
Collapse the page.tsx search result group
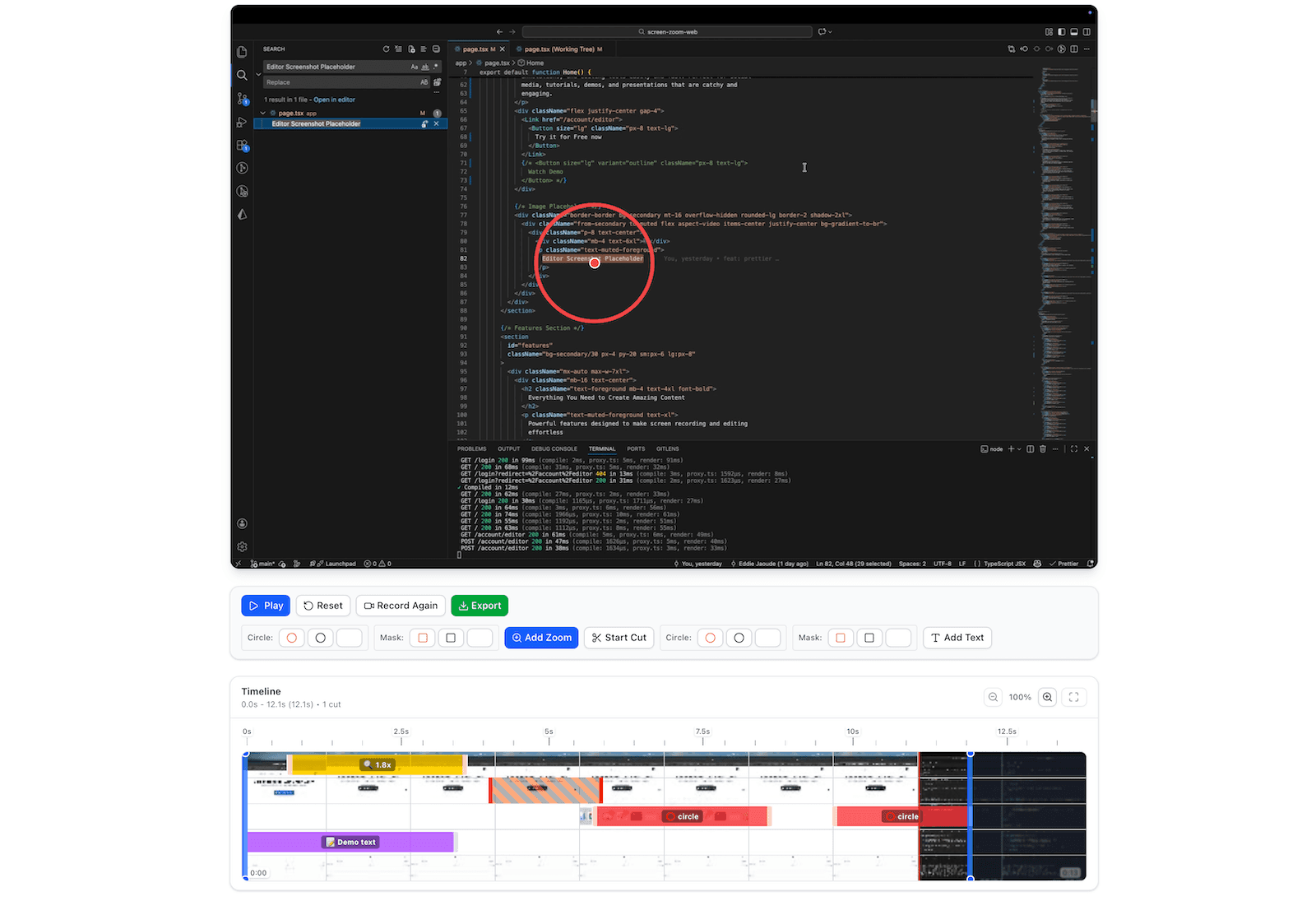pos(262,113)
